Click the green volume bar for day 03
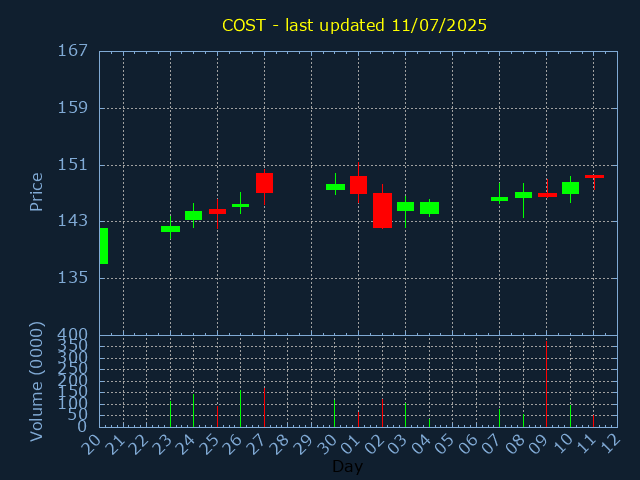Screen dimensions: 640x480 (405, 415)
